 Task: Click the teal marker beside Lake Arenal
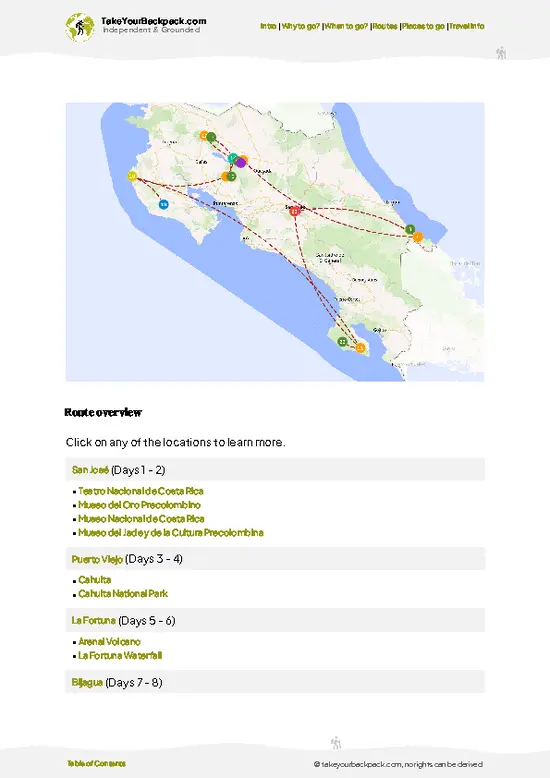pos(232,158)
